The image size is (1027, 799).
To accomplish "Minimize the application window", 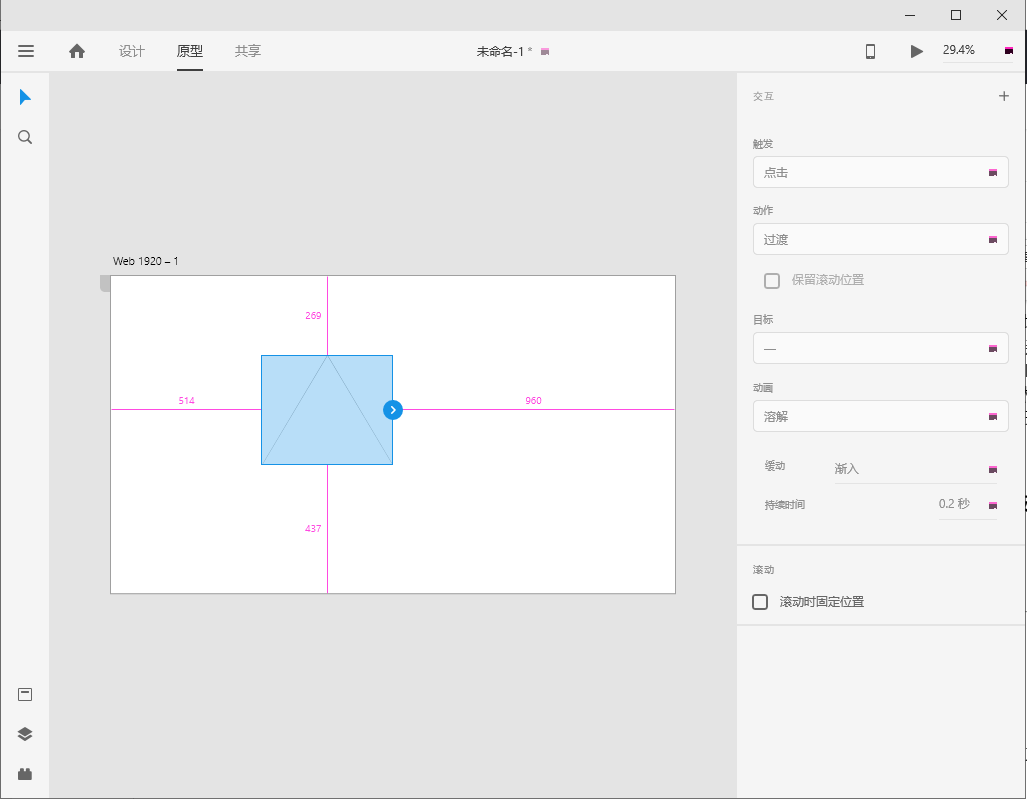I will pyautogui.click(x=910, y=15).
